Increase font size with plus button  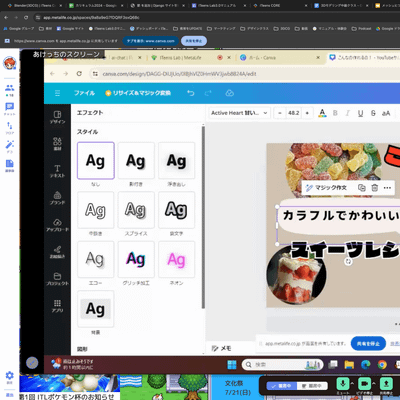click(307, 113)
